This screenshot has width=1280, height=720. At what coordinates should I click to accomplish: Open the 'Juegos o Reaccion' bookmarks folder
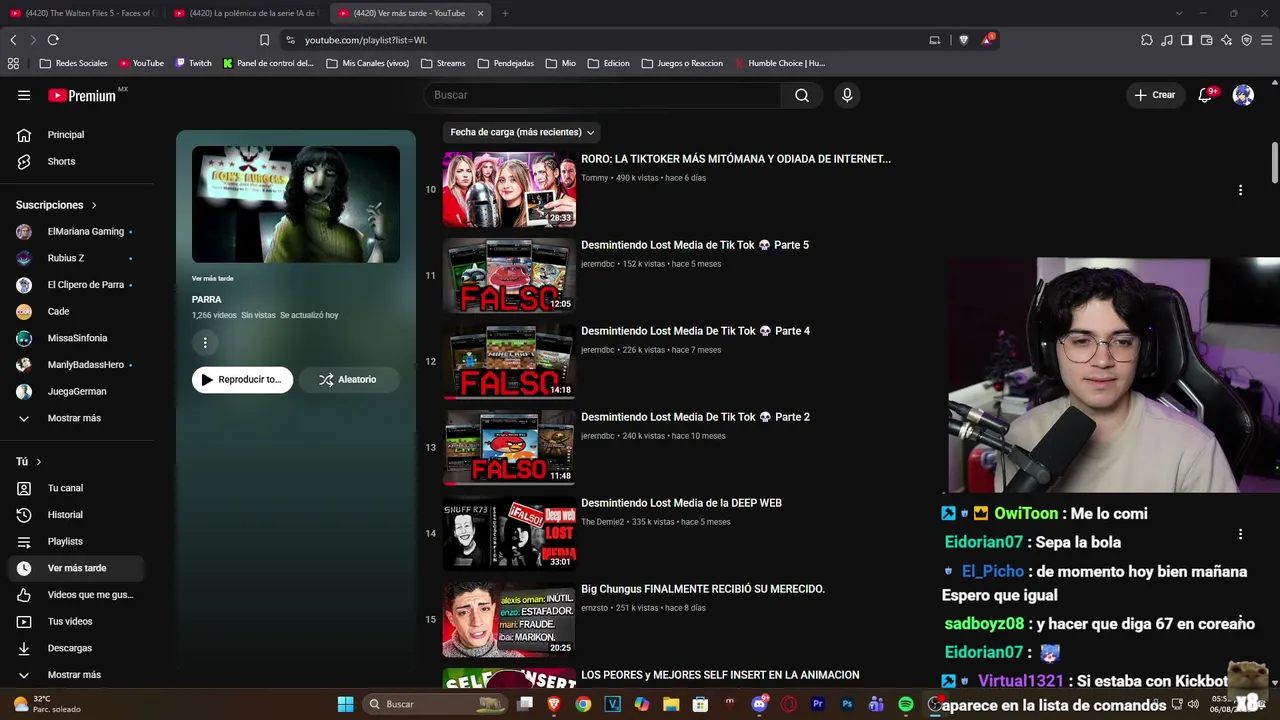tap(682, 63)
